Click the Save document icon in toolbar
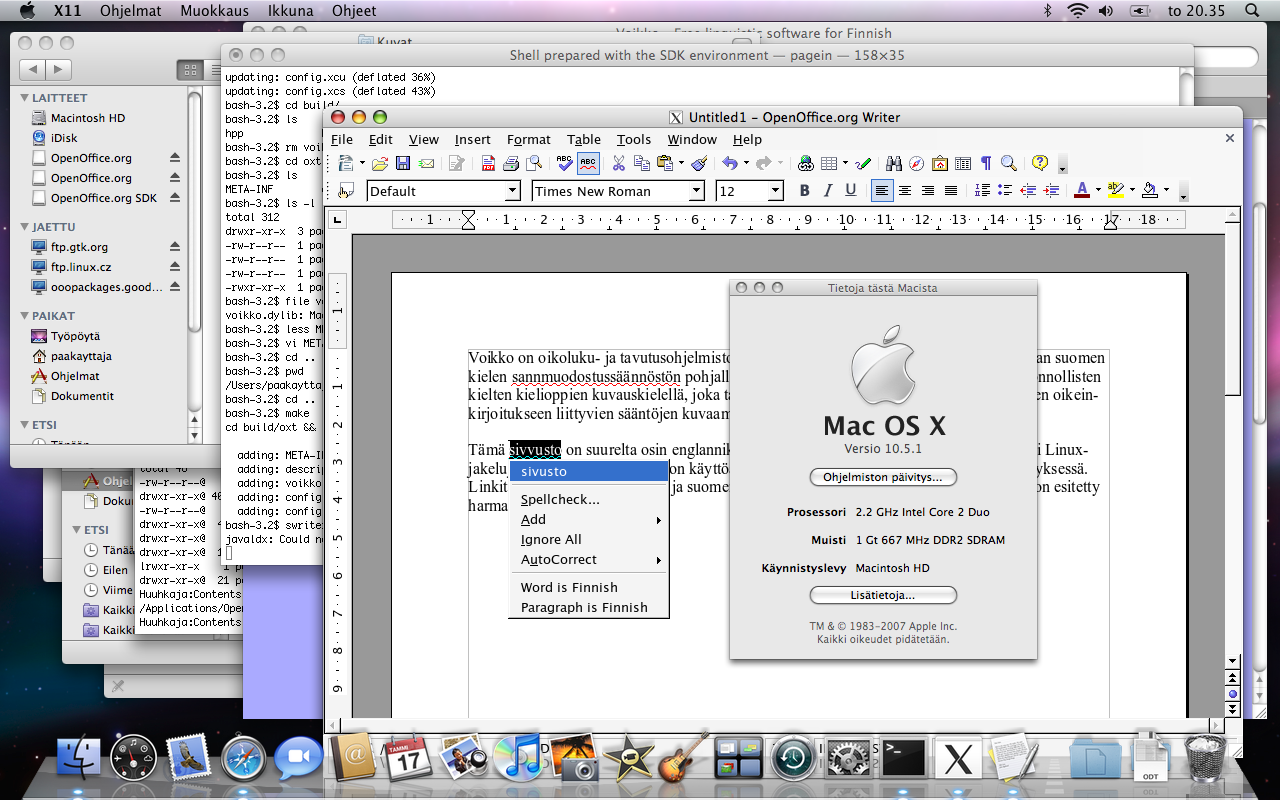 pos(403,163)
